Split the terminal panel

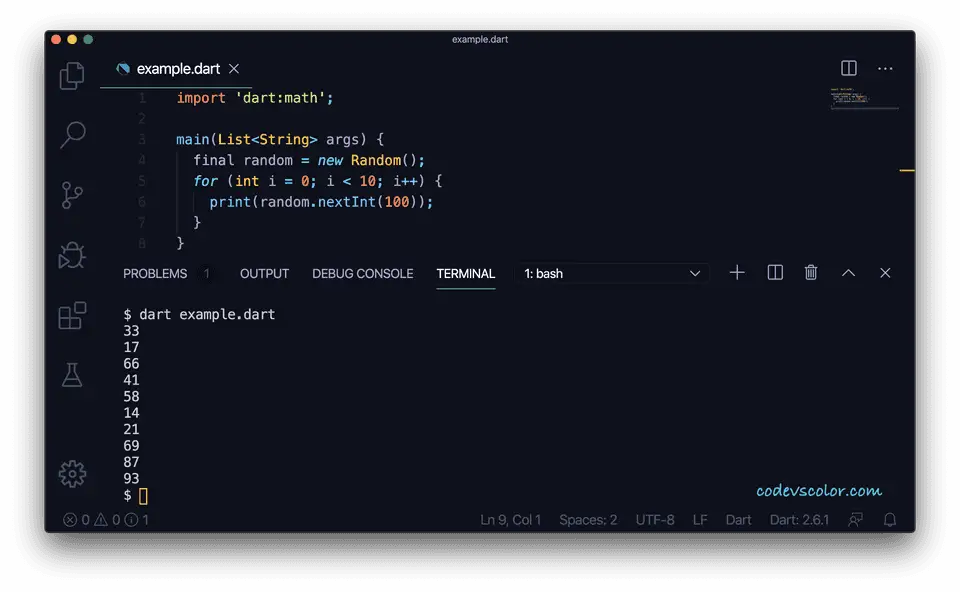(x=775, y=272)
